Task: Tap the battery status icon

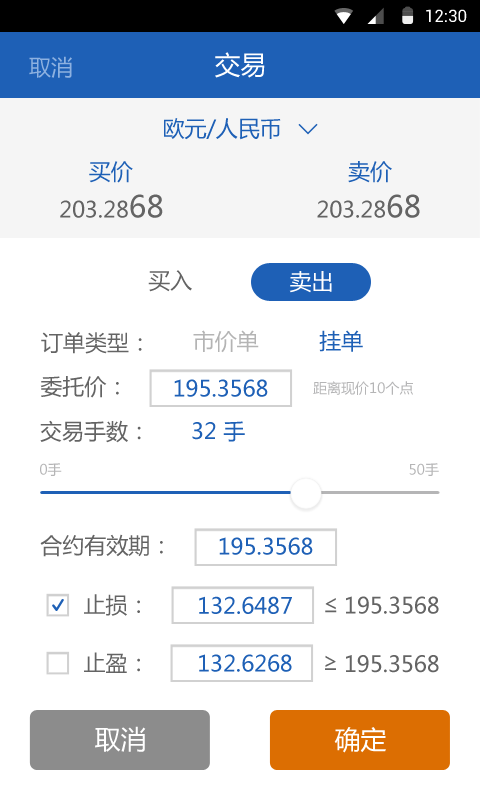Action: point(407,16)
